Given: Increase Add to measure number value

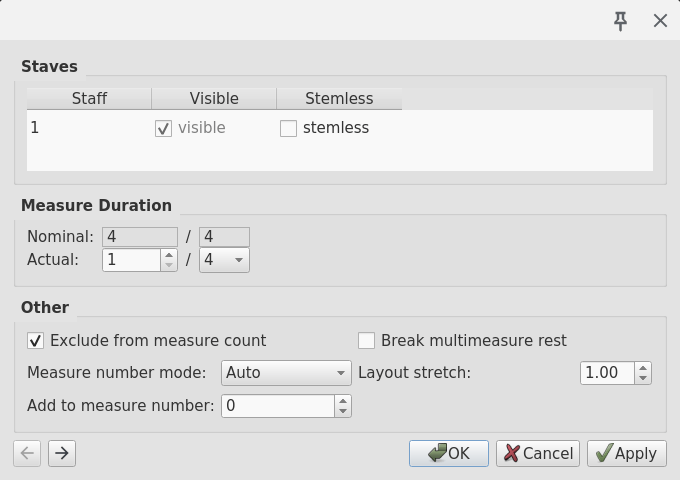Looking at the screenshot, I should coord(343,401).
